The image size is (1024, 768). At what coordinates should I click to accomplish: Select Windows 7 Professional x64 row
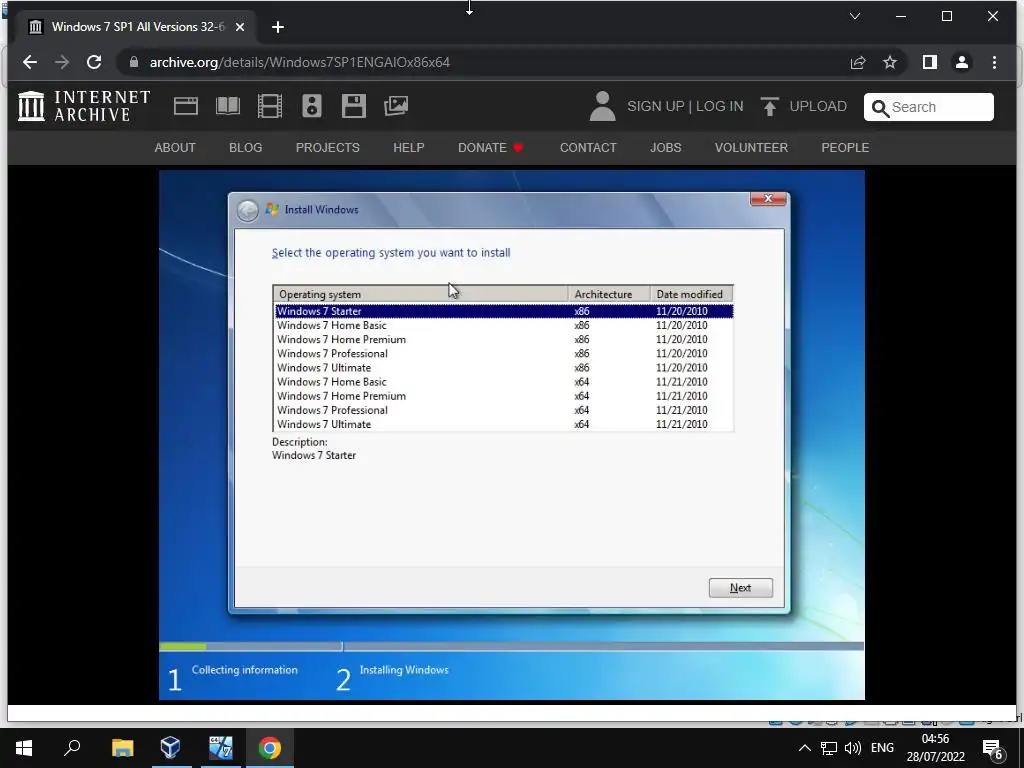[504, 410]
